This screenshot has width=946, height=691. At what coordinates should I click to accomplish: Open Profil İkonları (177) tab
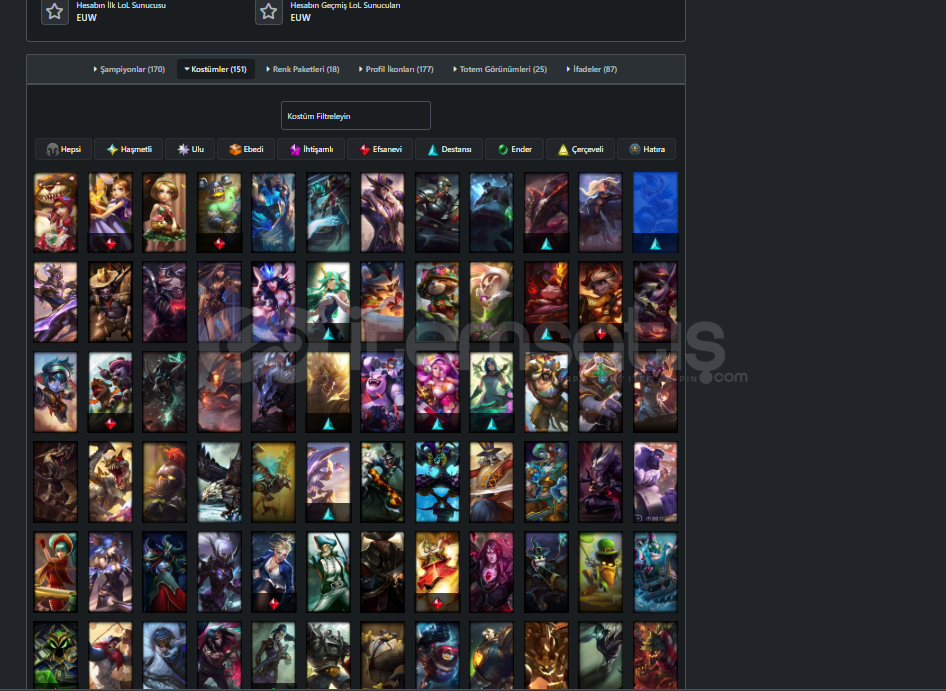pyautogui.click(x=396, y=69)
